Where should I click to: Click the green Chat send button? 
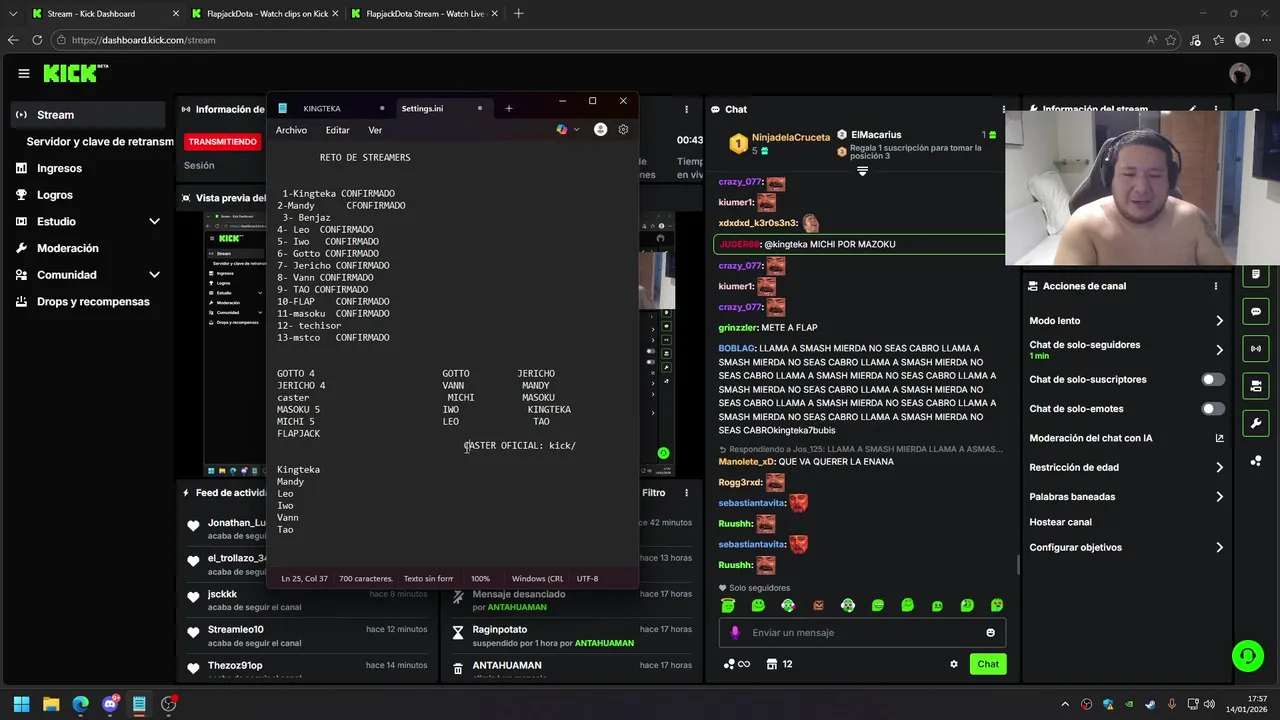click(988, 664)
